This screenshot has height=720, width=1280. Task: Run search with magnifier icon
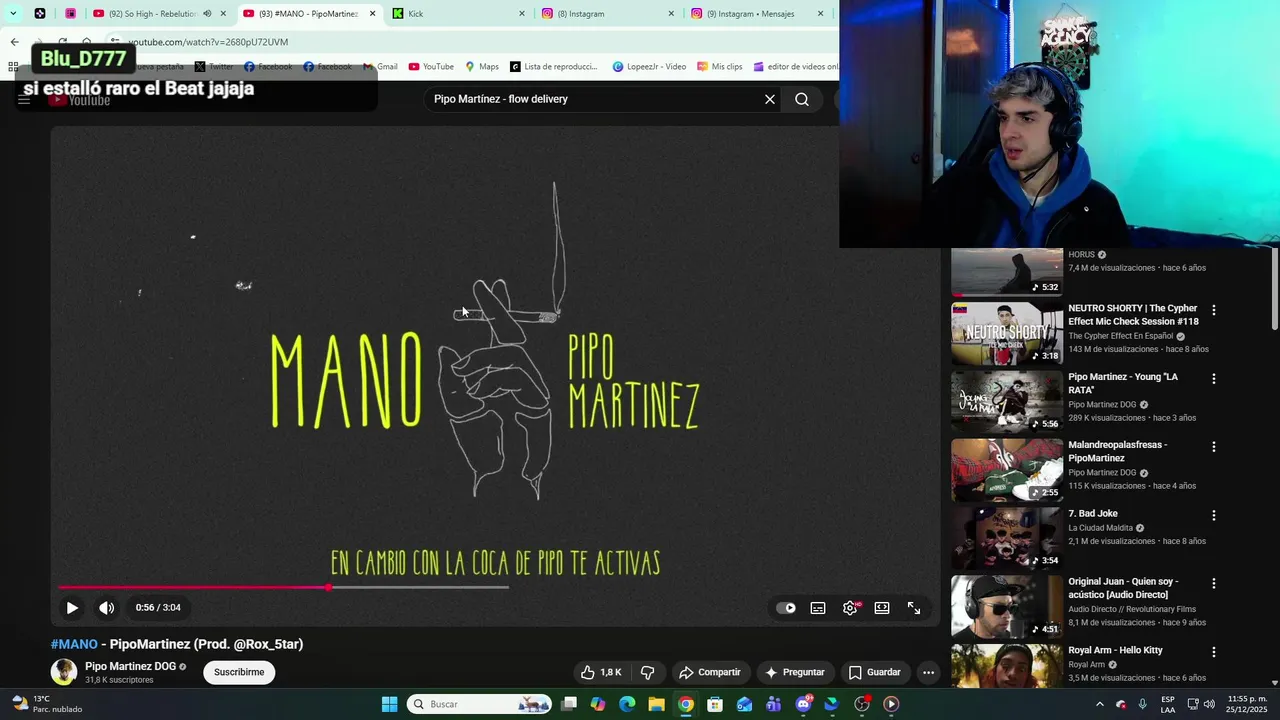click(x=802, y=99)
